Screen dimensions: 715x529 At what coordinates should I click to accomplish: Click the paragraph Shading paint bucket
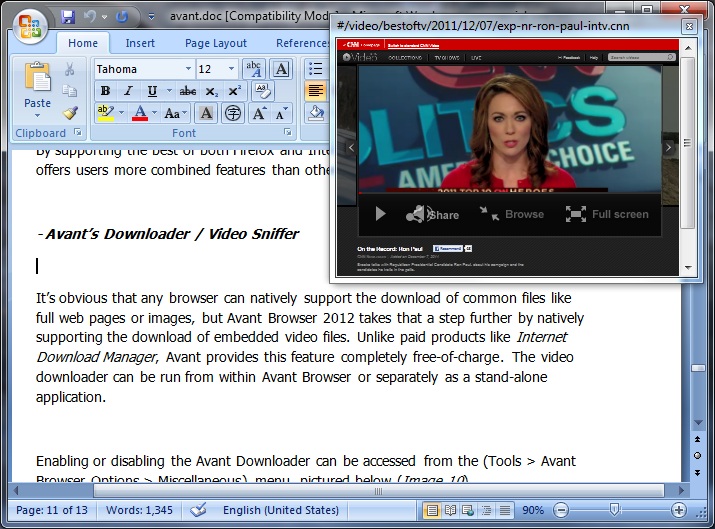[x=316, y=113]
